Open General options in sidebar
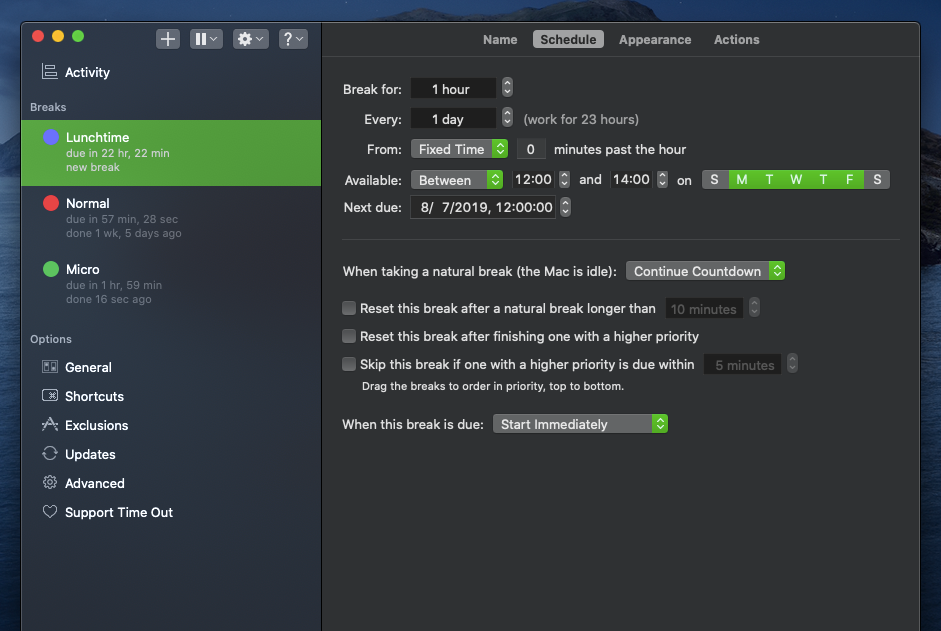The height and width of the screenshot is (631, 941). click(88, 367)
